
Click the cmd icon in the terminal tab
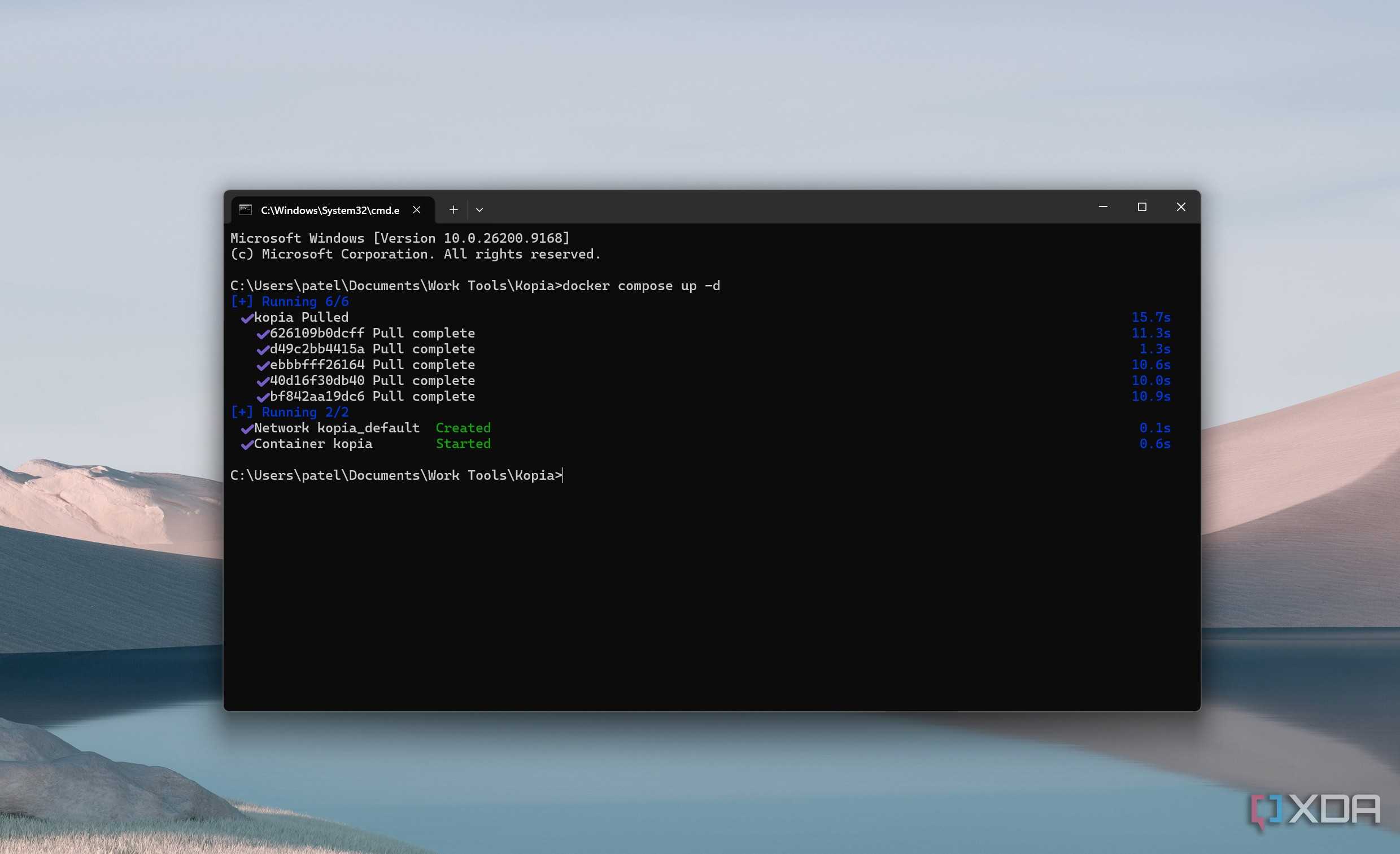[246, 209]
